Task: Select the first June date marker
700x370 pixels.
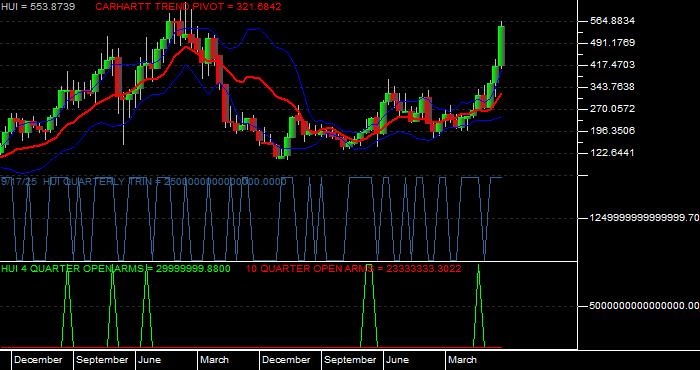Action: (150, 360)
